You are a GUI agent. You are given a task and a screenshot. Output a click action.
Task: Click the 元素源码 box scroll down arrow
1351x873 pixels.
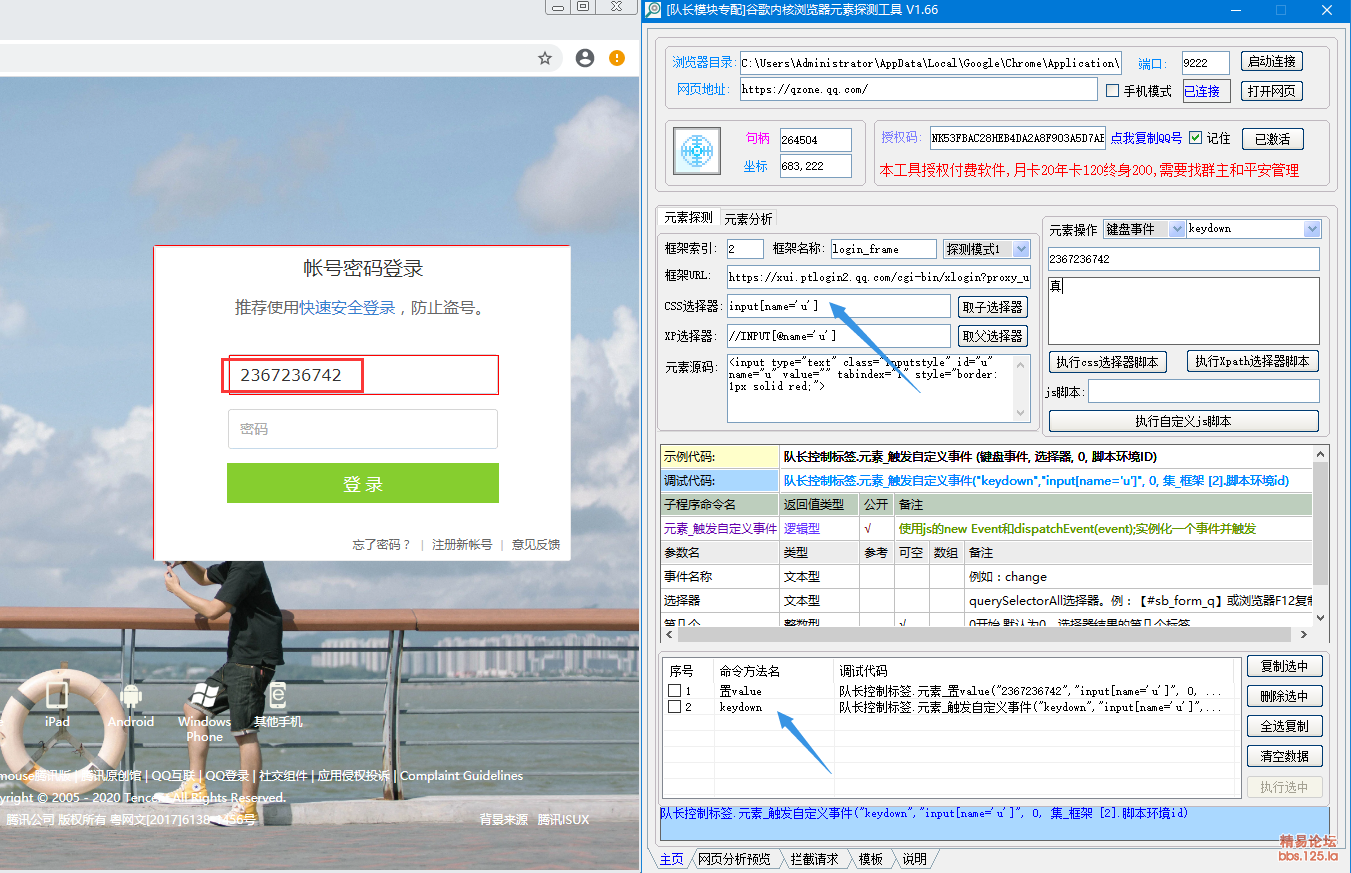tap(1021, 413)
